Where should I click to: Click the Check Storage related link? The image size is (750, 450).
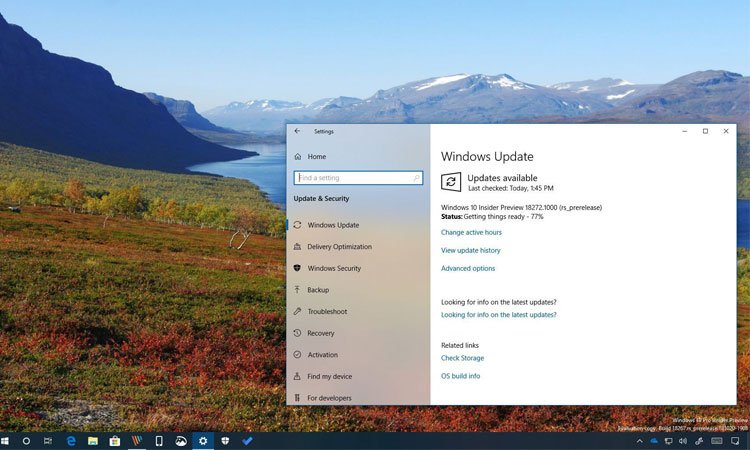(x=462, y=358)
